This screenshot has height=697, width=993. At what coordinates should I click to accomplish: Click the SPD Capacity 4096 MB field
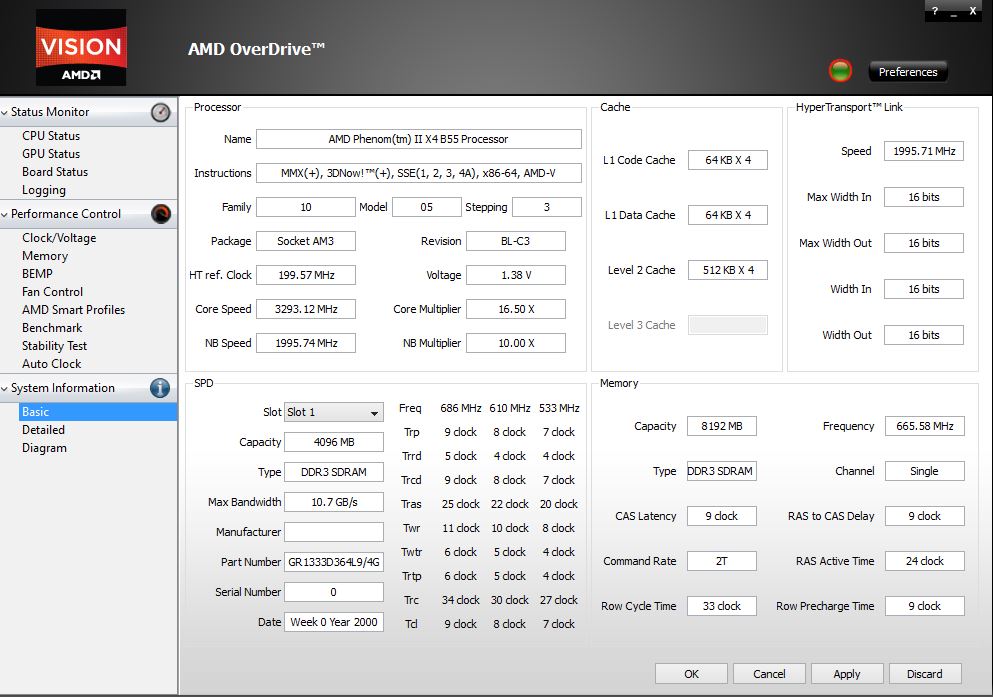tap(334, 442)
